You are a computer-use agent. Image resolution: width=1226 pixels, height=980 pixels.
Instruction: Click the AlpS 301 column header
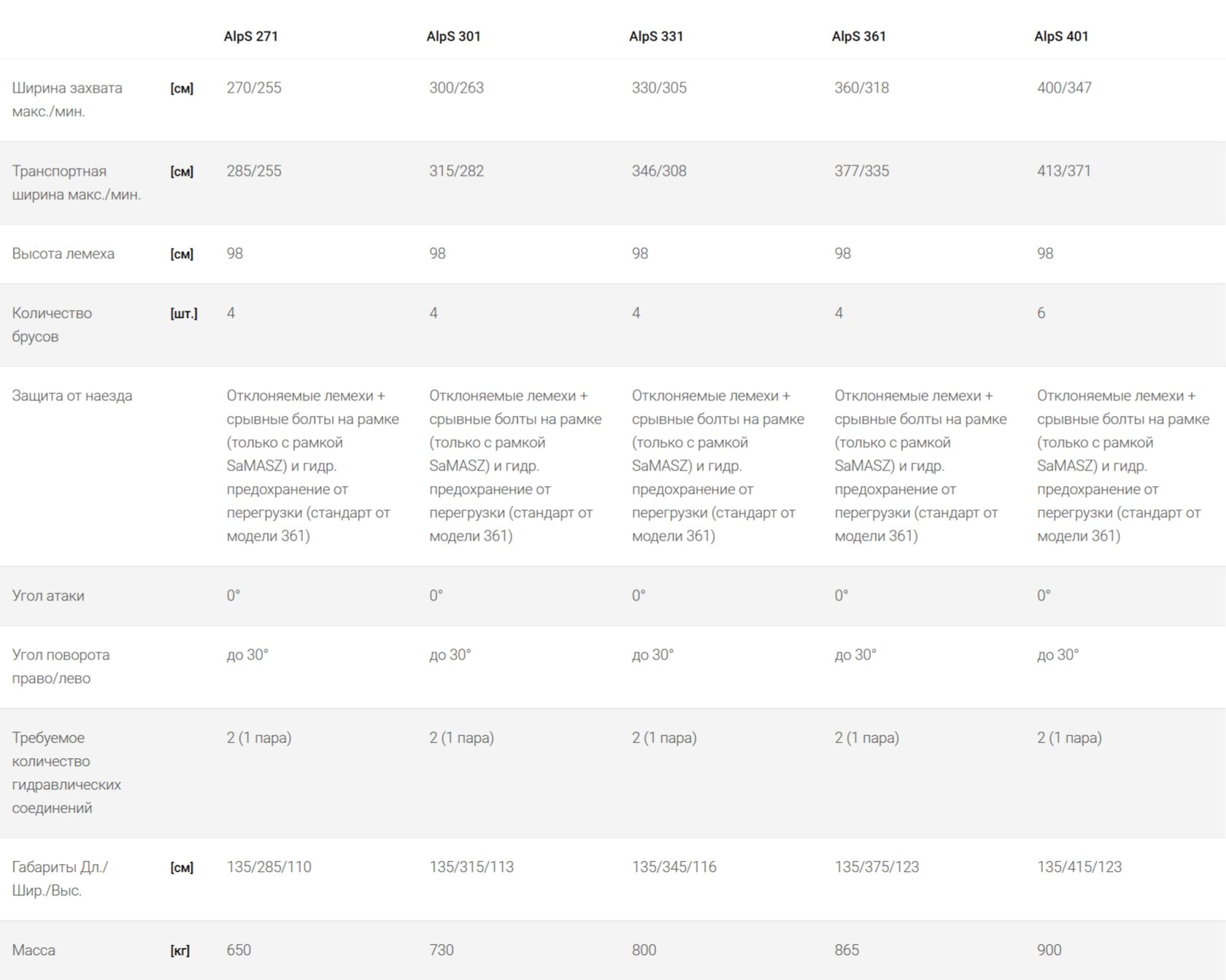click(453, 36)
